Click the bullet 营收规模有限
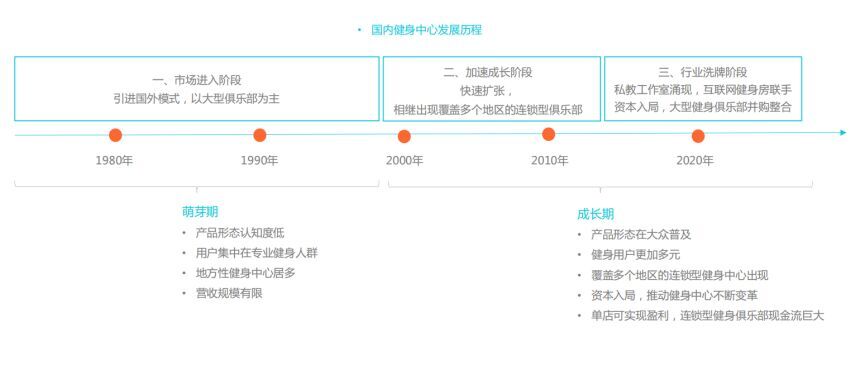Screen dimensions: 865x369 pyautogui.click(x=229, y=293)
